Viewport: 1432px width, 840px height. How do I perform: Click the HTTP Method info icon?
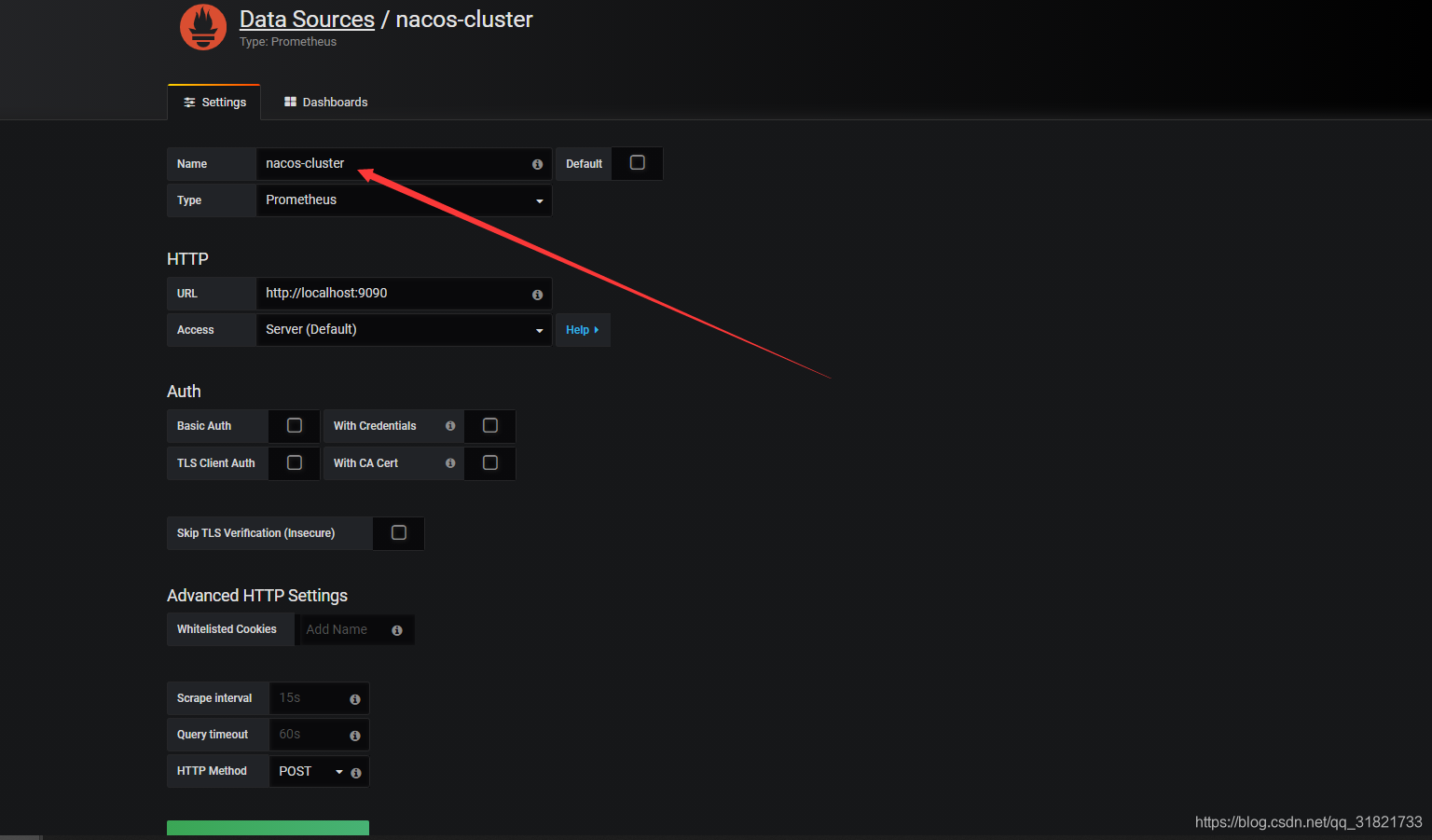pyautogui.click(x=356, y=773)
